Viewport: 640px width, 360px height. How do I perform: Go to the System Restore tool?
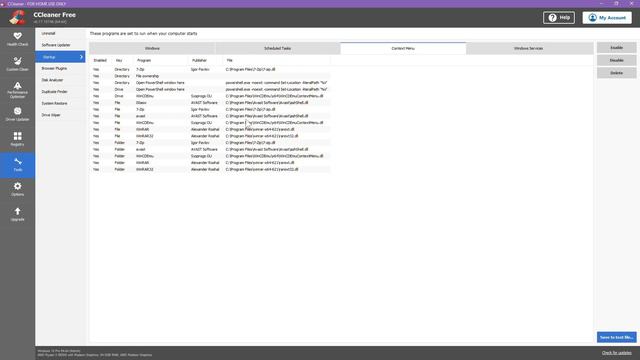pos(60,103)
